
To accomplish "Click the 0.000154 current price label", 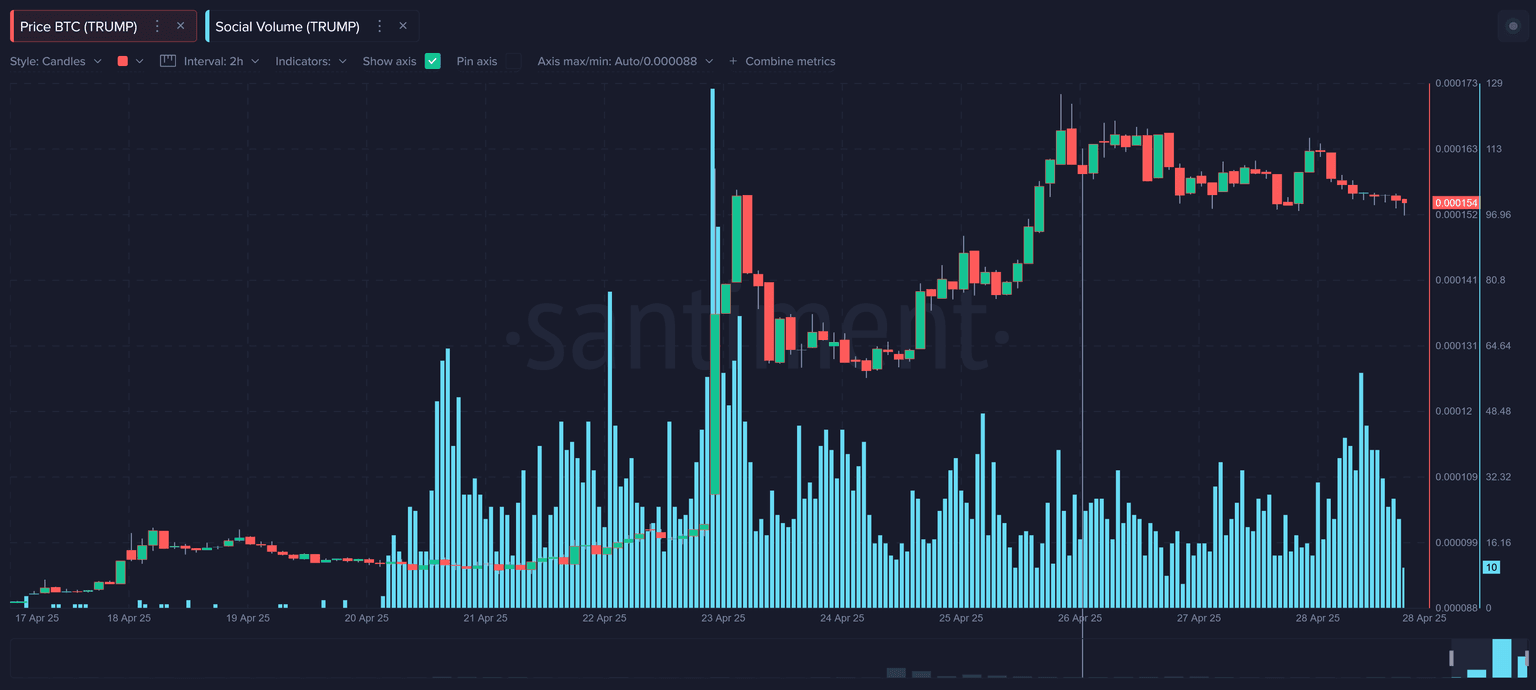I will [1455, 203].
